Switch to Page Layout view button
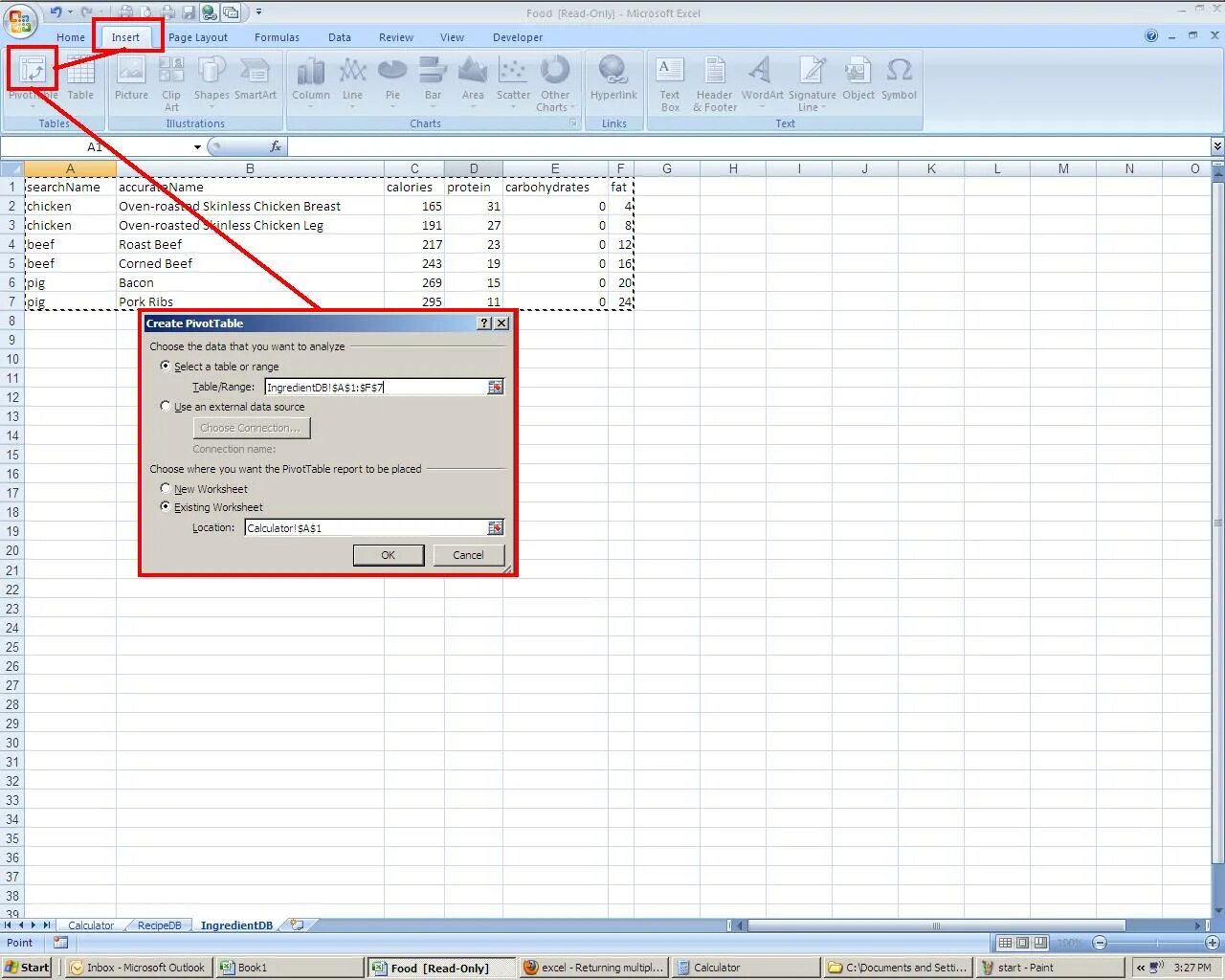 (x=1022, y=943)
